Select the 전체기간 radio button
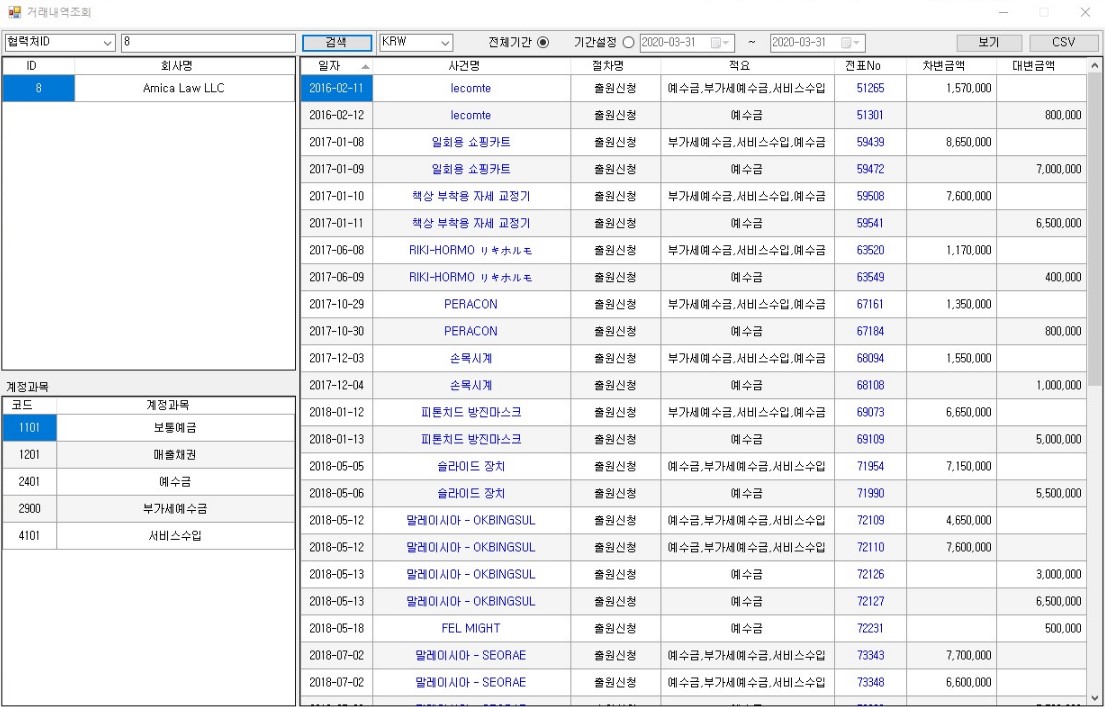The image size is (1105, 707). (x=543, y=42)
